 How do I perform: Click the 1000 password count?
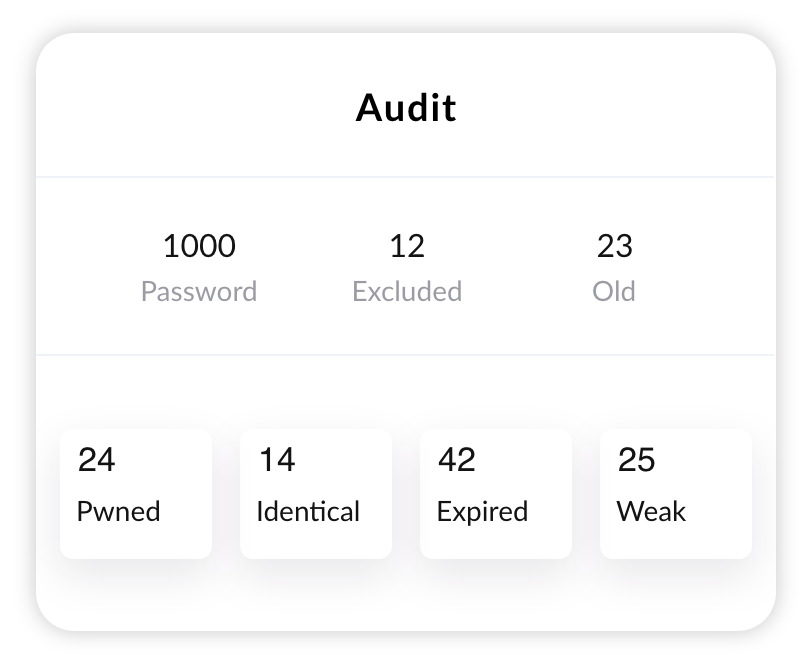click(x=200, y=247)
